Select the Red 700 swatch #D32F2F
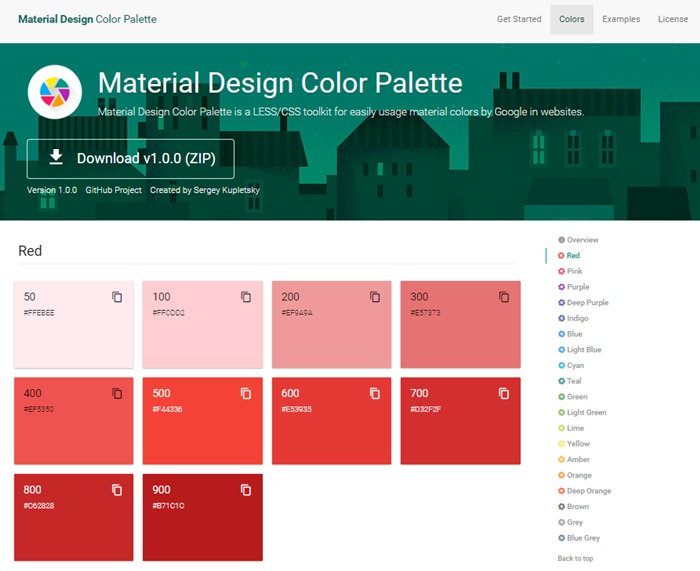The image size is (700, 571). (x=460, y=421)
